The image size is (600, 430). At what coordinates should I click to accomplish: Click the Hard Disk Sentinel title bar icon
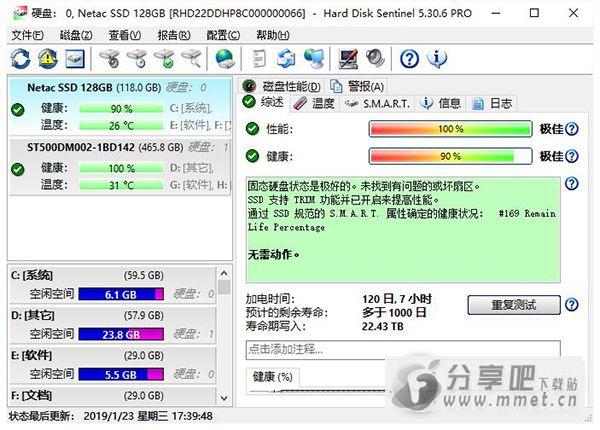(x=20, y=13)
